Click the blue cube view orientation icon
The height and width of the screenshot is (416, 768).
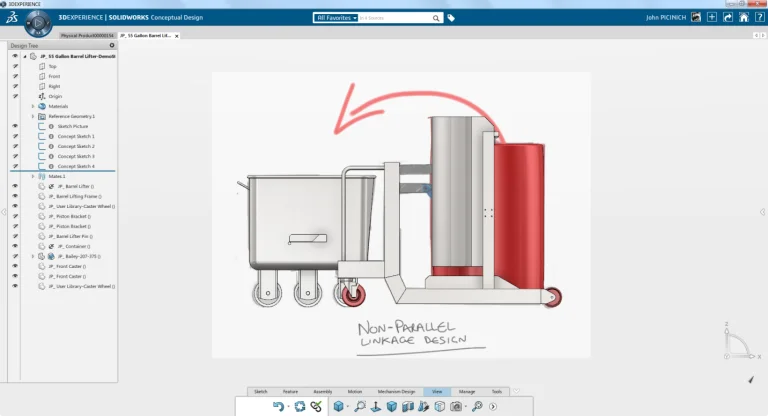click(x=340, y=406)
